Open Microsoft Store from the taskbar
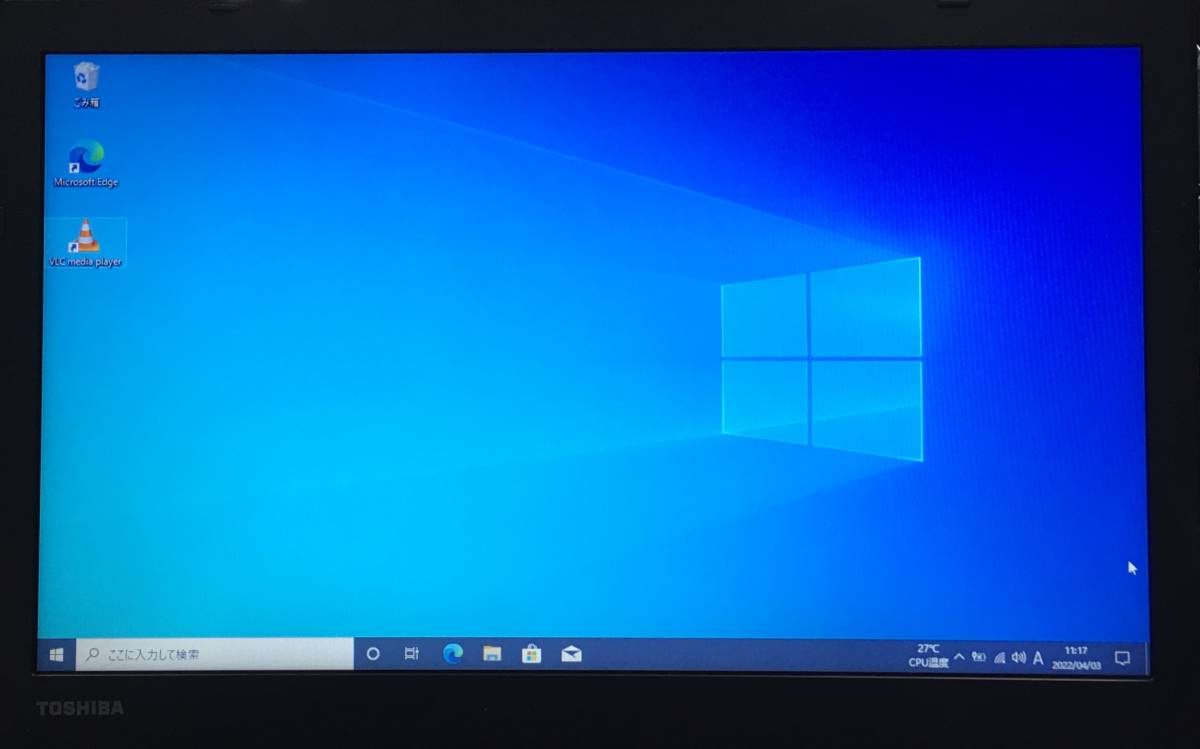This screenshot has width=1200, height=749. coord(531,654)
